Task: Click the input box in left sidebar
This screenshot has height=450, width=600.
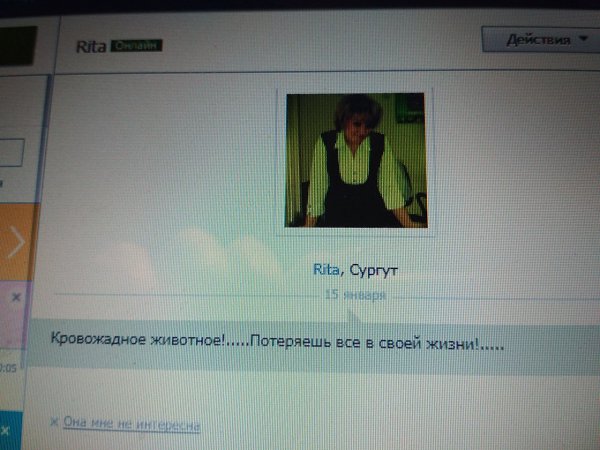Action: (x=11, y=152)
